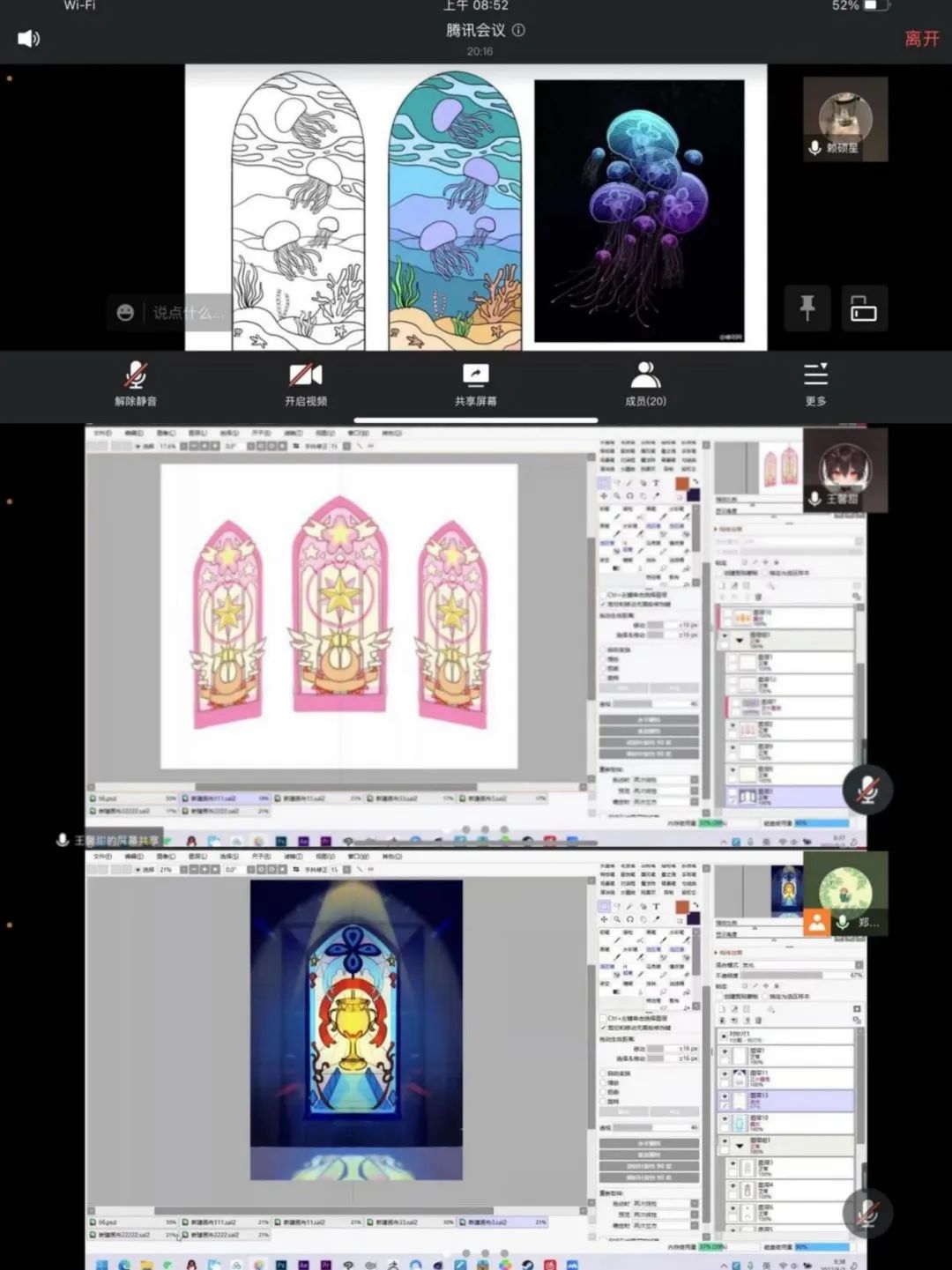Select 自由变换 radio option in middle screenshot
Image resolution: width=952 pixels, height=1270 pixels.
(x=604, y=650)
